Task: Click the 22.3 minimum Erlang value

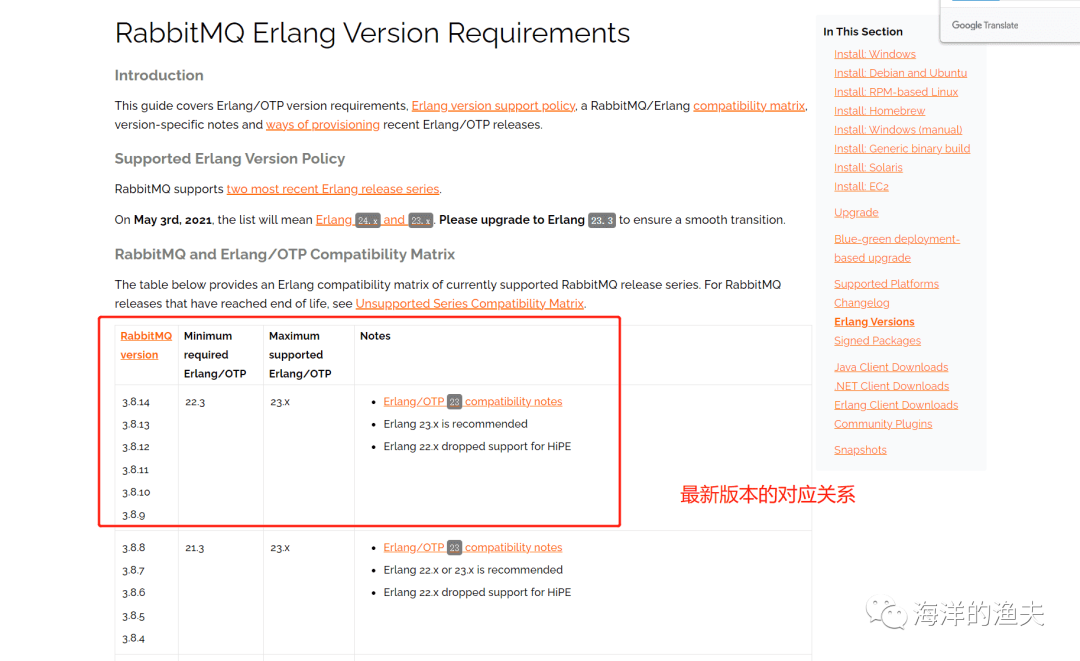Action: (195, 402)
